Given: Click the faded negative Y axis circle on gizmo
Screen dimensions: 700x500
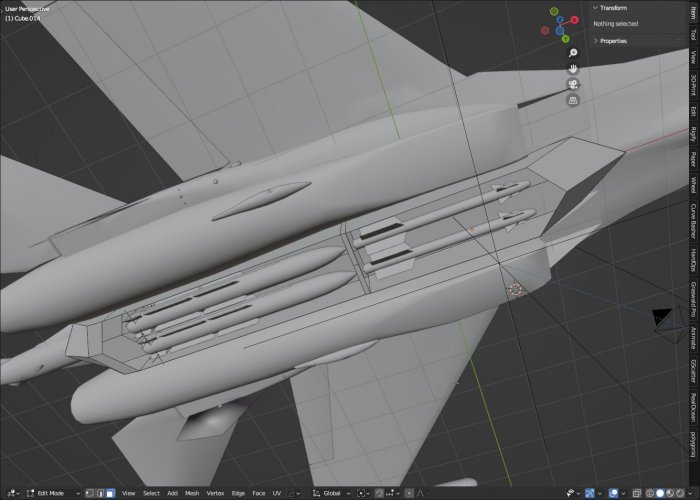Looking at the screenshot, I should click(x=554, y=11).
